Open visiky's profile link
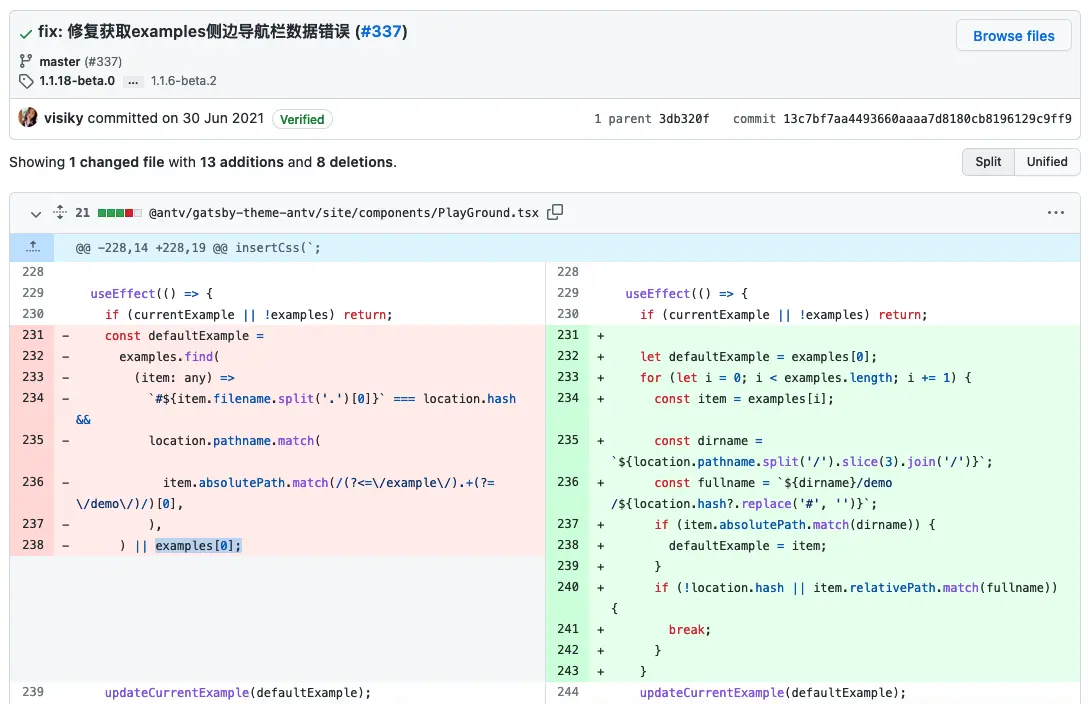Screen dimensions: 1091x704 coord(64,118)
